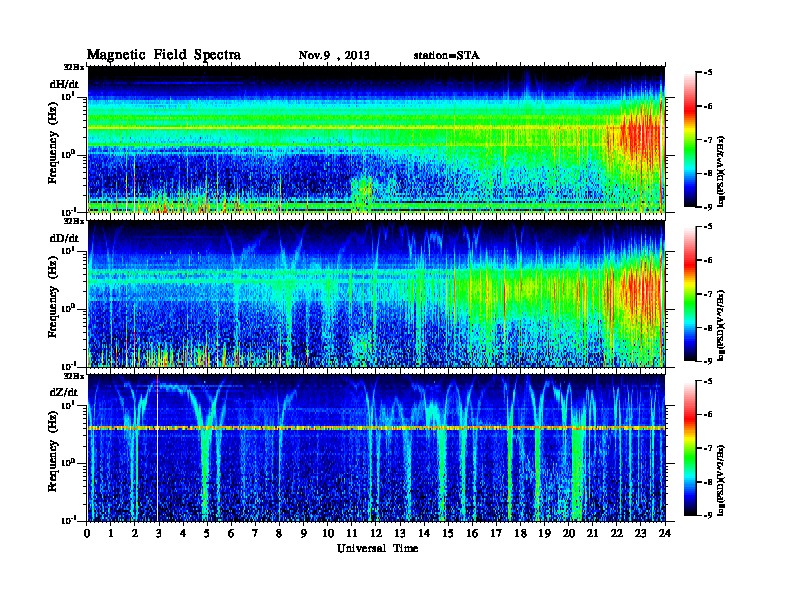The height and width of the screenshot is (612, 792).
Task: Select the dH/dt spectrogram panel
Action: click(376, 139)
